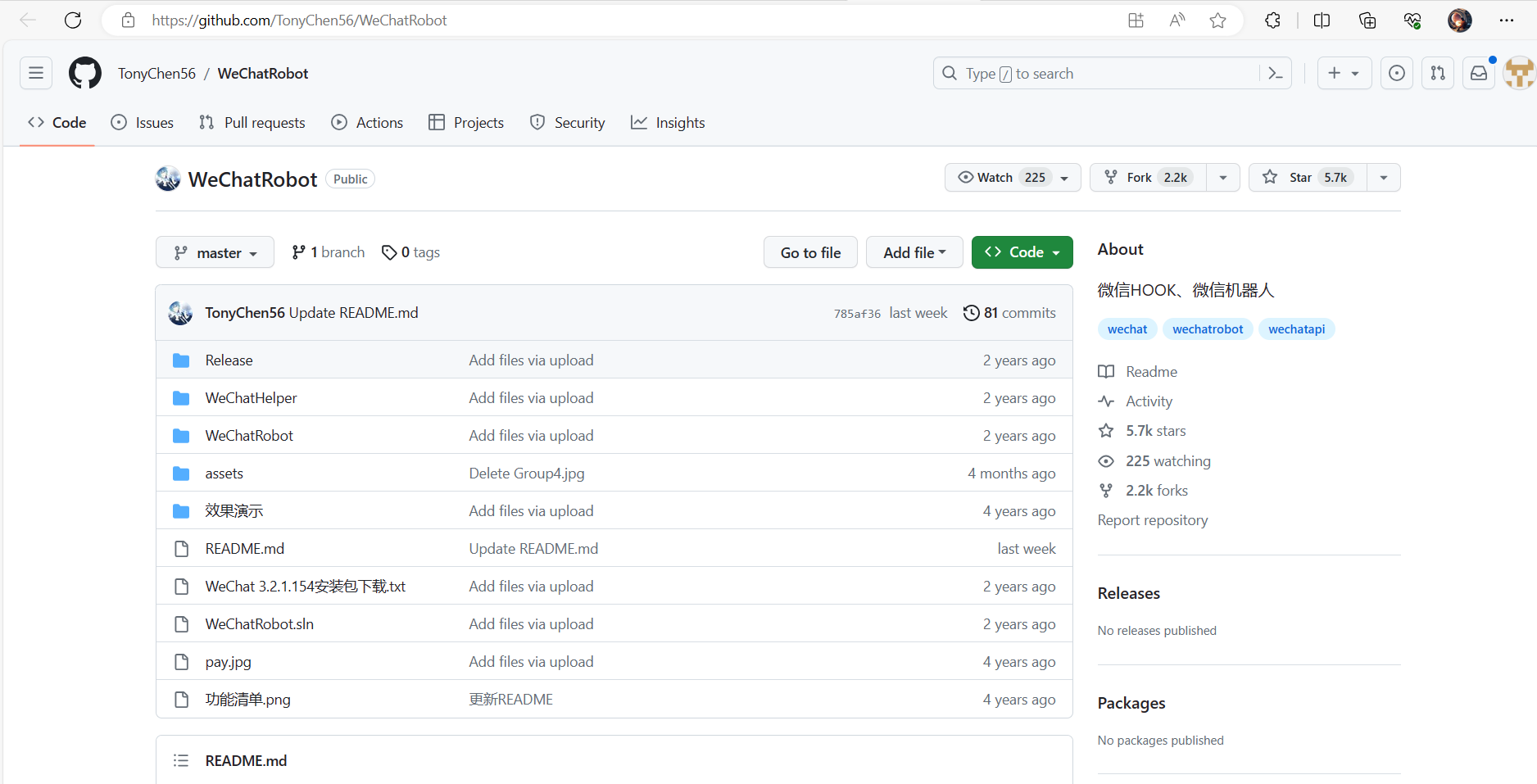
Task: Open the 785af36 commit hash
Action: 857,314
